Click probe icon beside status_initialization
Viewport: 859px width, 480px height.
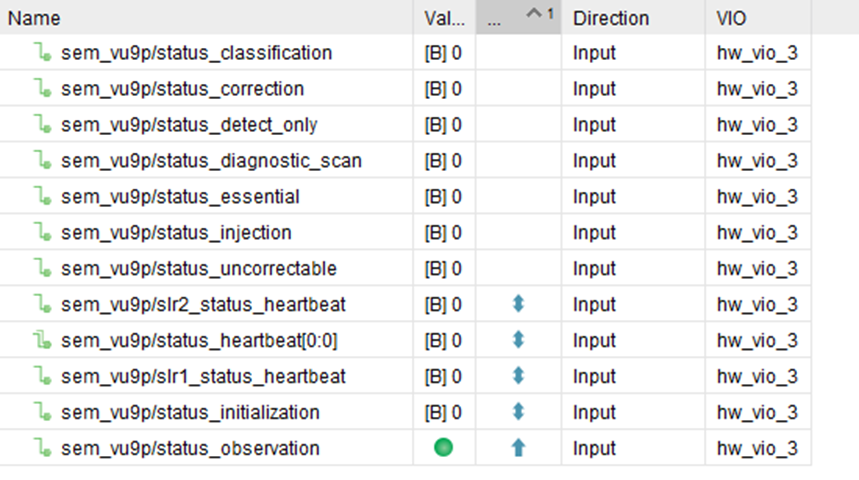42,412
